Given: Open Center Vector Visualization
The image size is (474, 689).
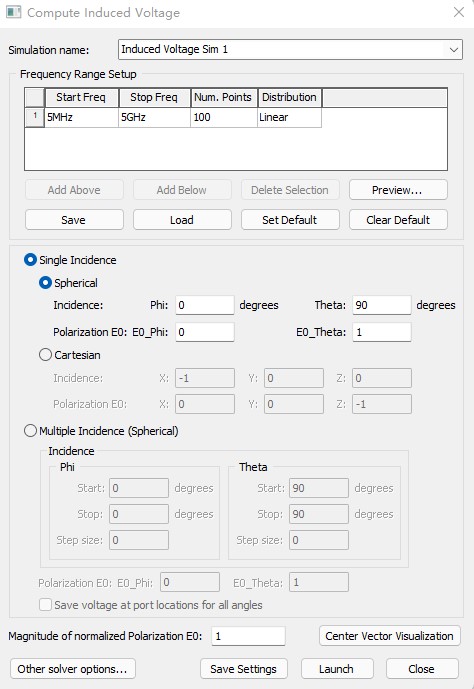Looking at the screenshot, I should [390, 636].
